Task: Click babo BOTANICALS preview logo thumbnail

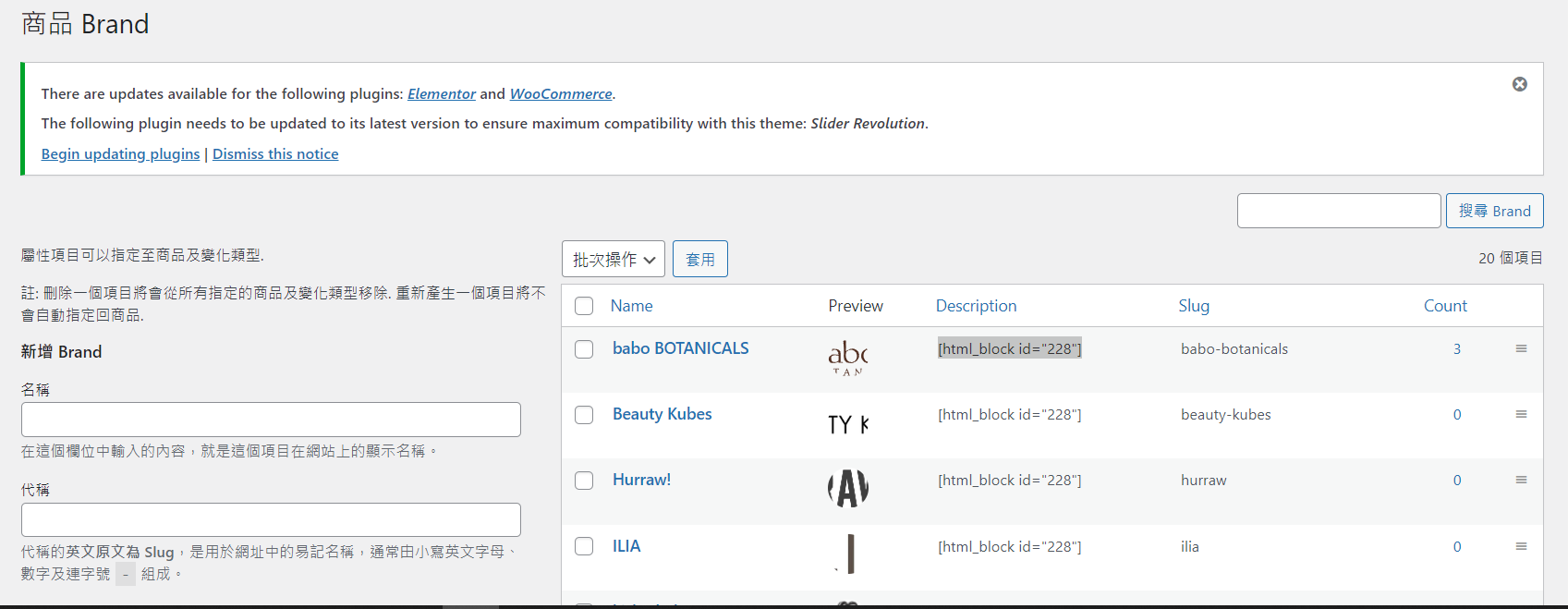Action: [x=847, y=358]
